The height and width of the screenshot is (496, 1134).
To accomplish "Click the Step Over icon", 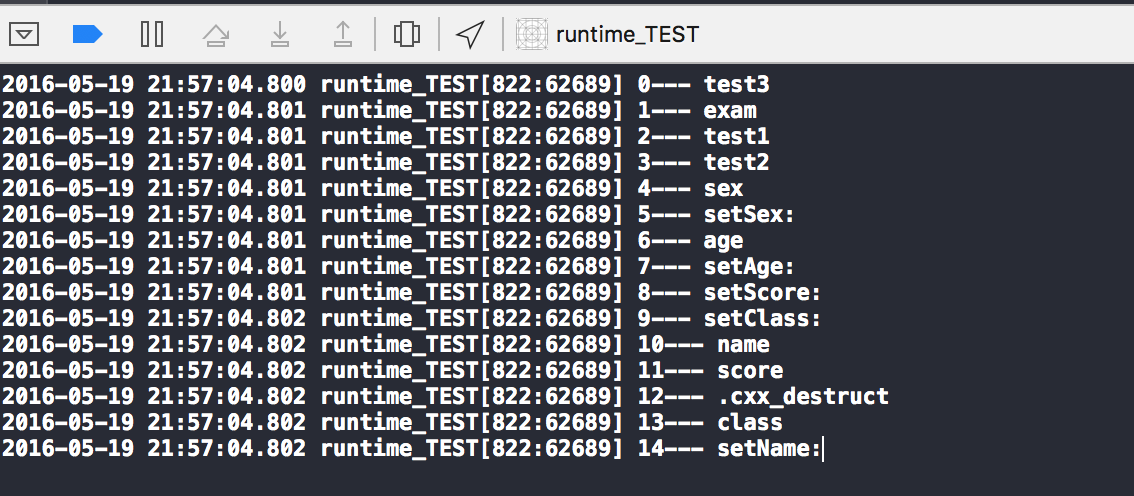I will (216, 34).
